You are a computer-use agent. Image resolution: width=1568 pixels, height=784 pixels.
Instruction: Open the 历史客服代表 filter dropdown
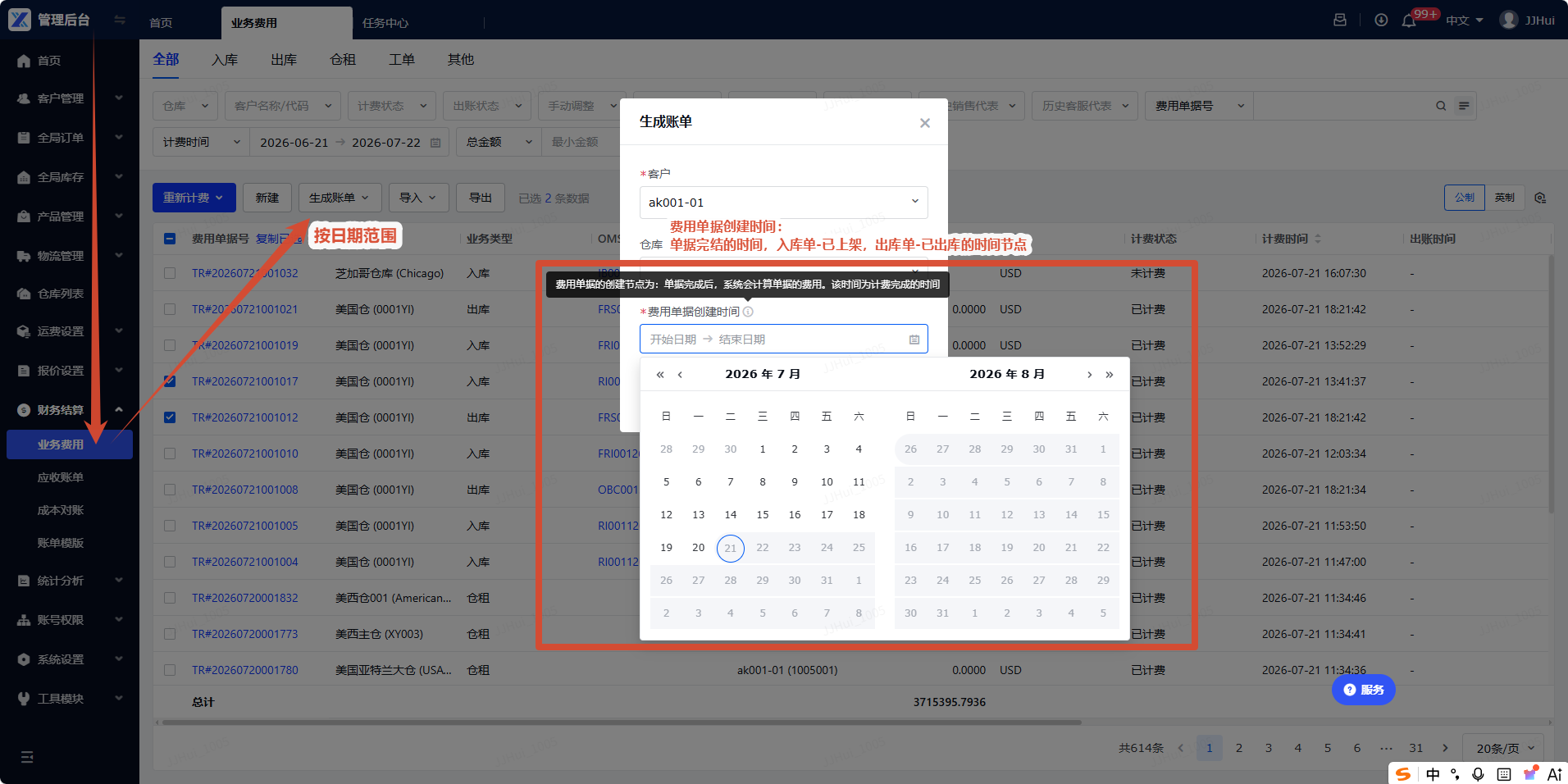tap(1084, 106)
